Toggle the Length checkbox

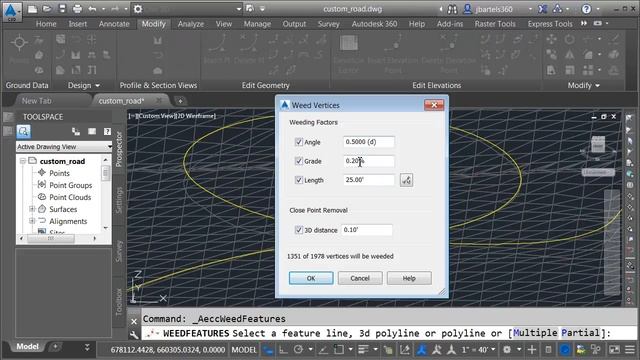[x=298, y=180]
